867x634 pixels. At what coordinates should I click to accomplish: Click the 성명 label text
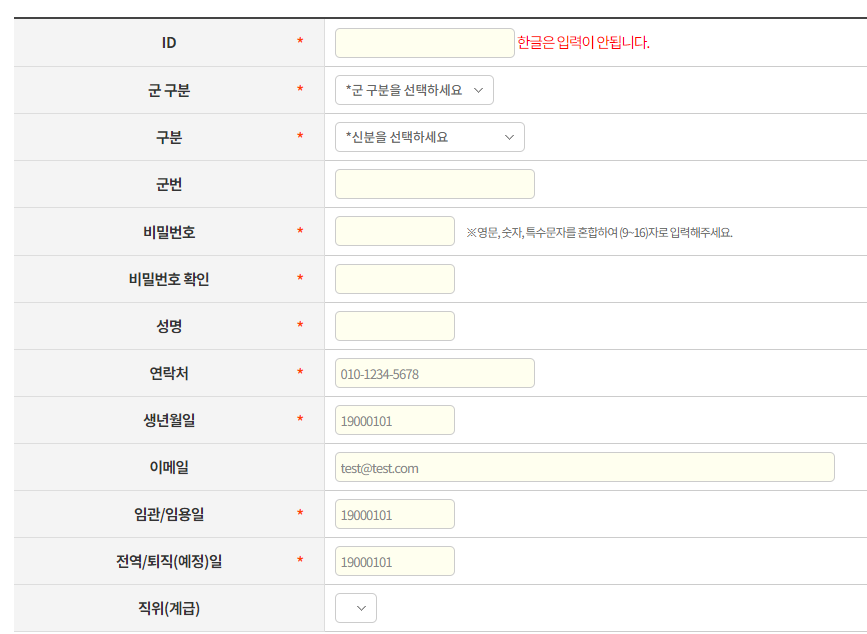(x=169, y=326)
